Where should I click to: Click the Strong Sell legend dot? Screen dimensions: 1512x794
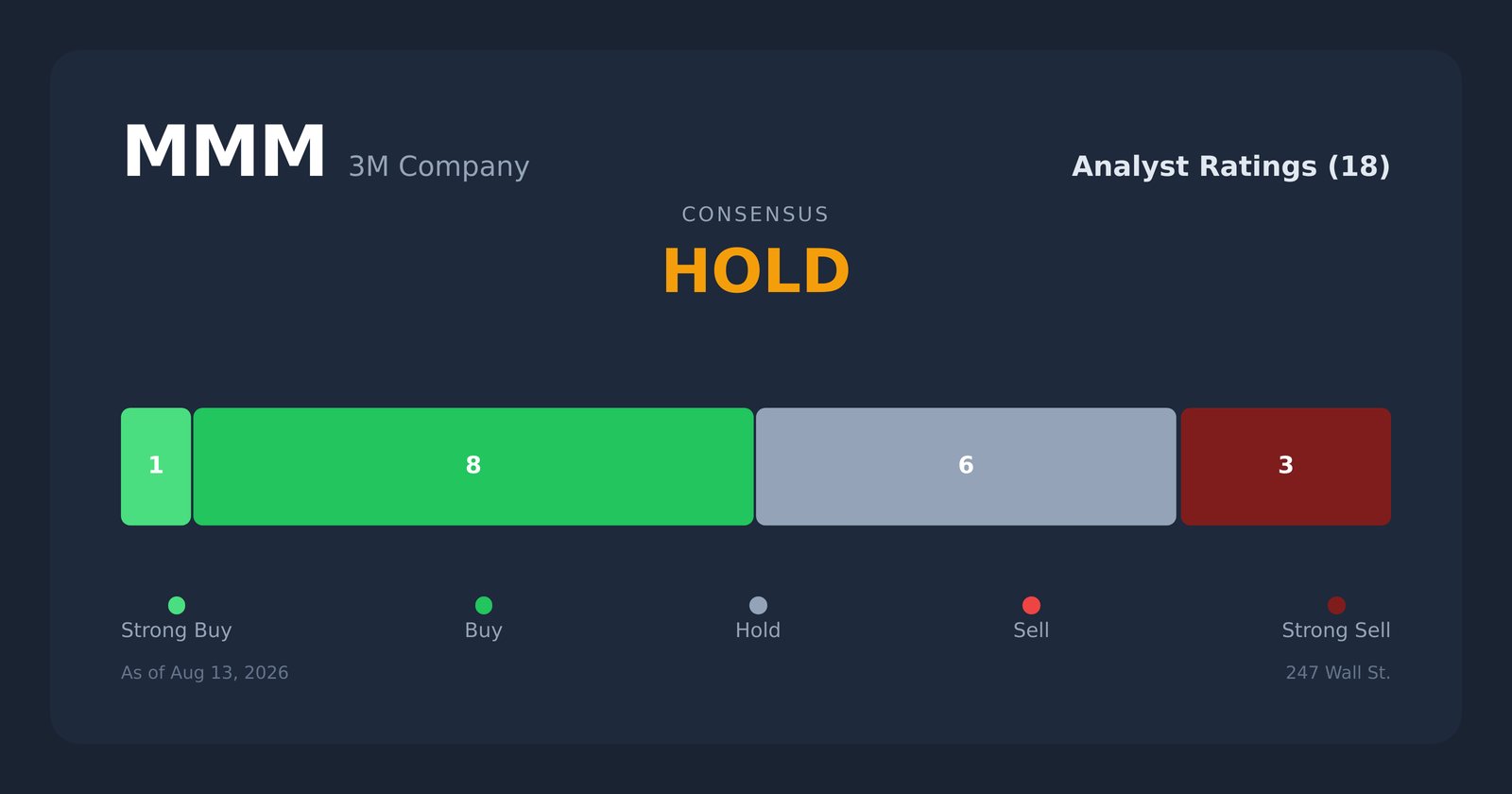(x=1336, y=605)
